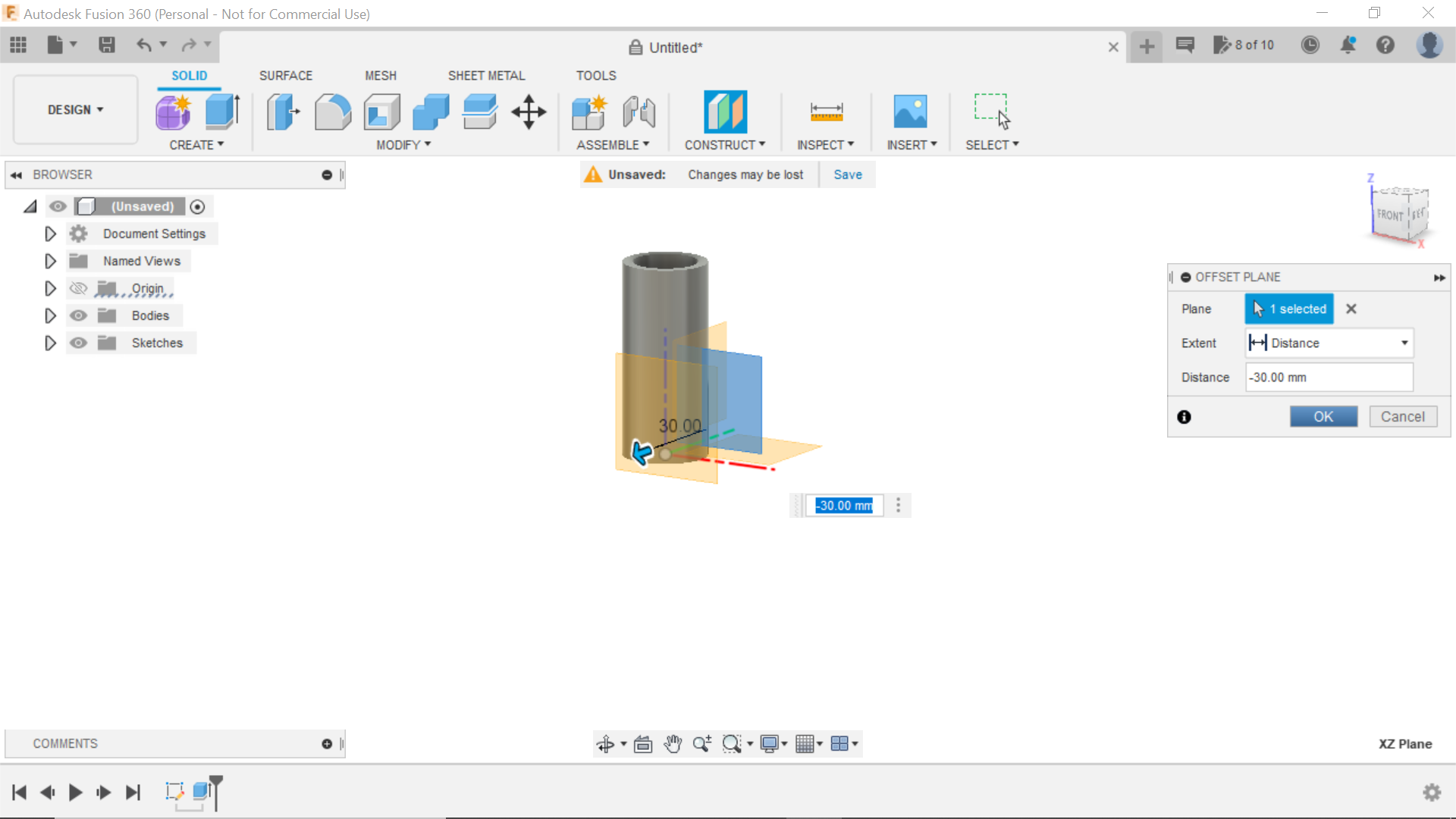Select the Shell tool
Image resolution: width=1456 pixels, height=819 pixels.
click(x=381, y=111)
